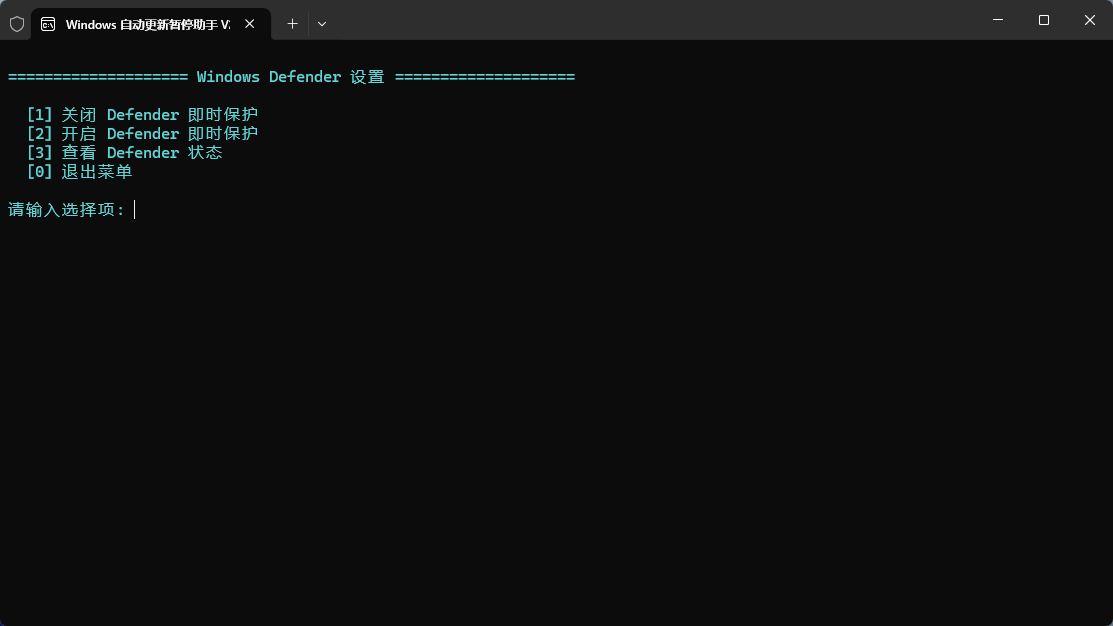Viewport: 1113px width, 626px height.
Task: Expand the new tab profile dropdown chevron
Action: click(x=322, y=24)
